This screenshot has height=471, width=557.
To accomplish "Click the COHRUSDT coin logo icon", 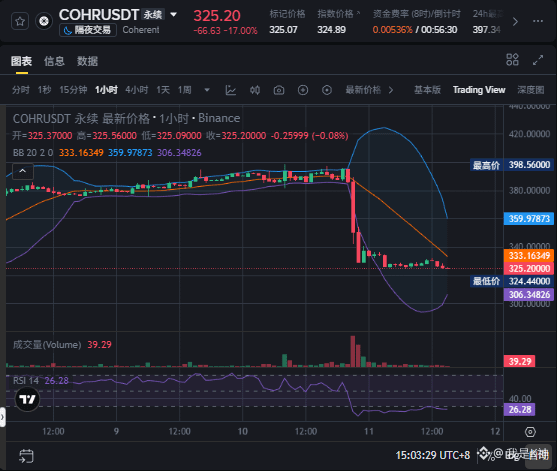I will (x=44, y=21).
